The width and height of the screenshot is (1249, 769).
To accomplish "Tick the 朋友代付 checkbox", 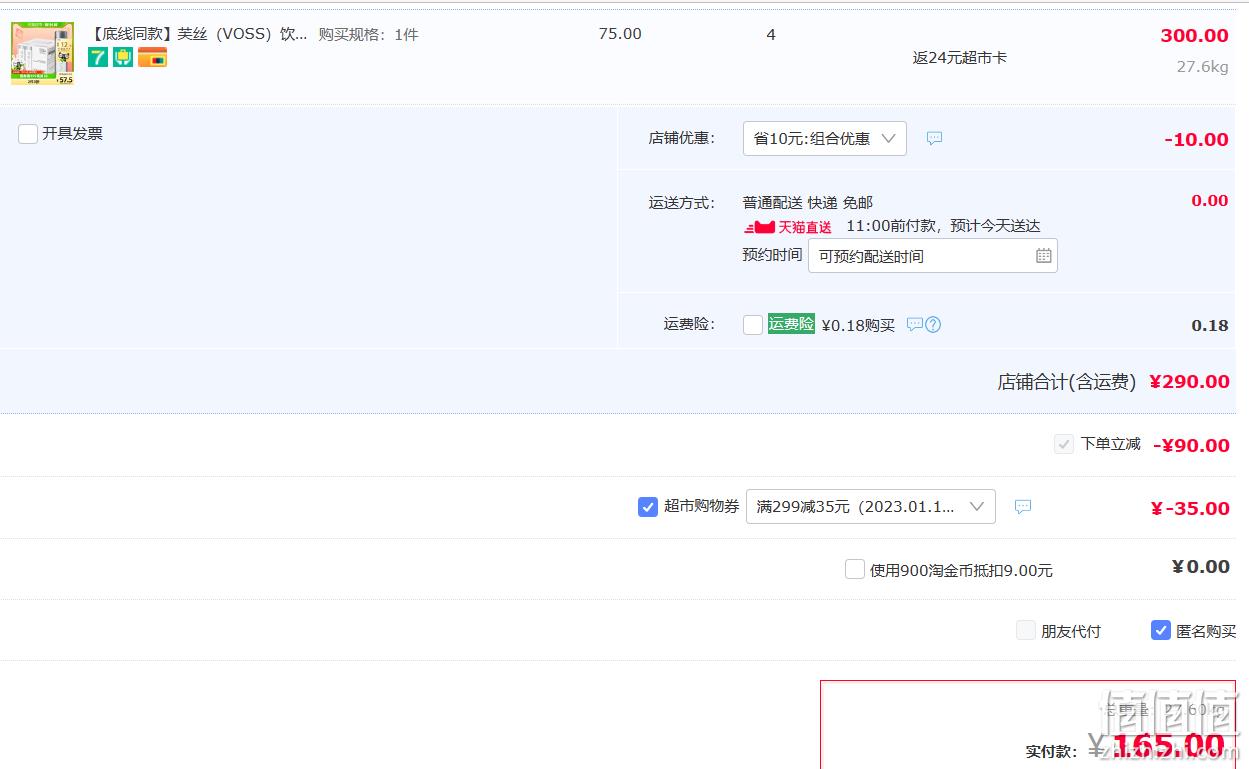I will [x=1026, y=630].
